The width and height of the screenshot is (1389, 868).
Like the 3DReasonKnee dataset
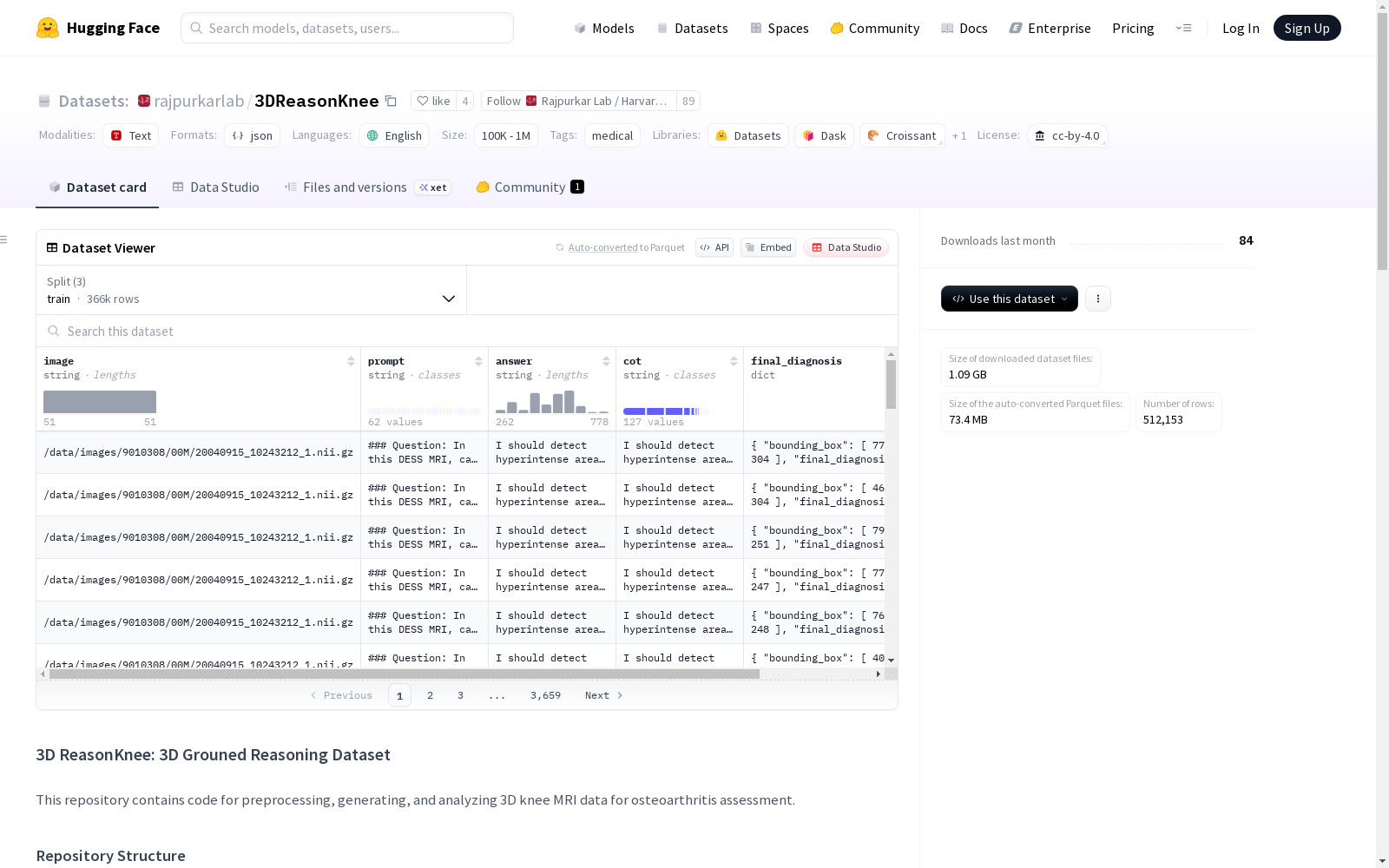click(x=433, y=101)
